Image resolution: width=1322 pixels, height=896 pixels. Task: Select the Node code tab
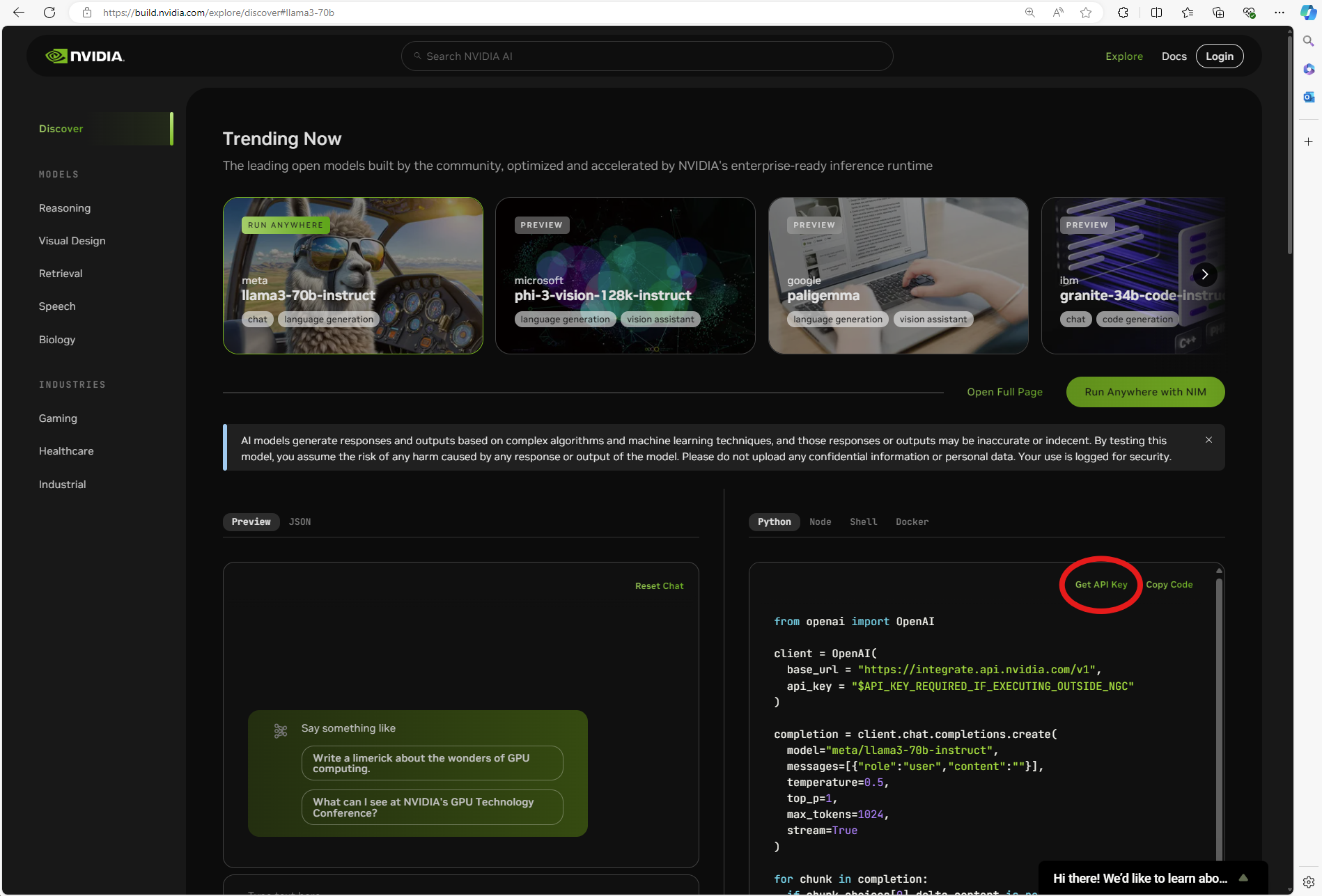(x=820, y=521)
